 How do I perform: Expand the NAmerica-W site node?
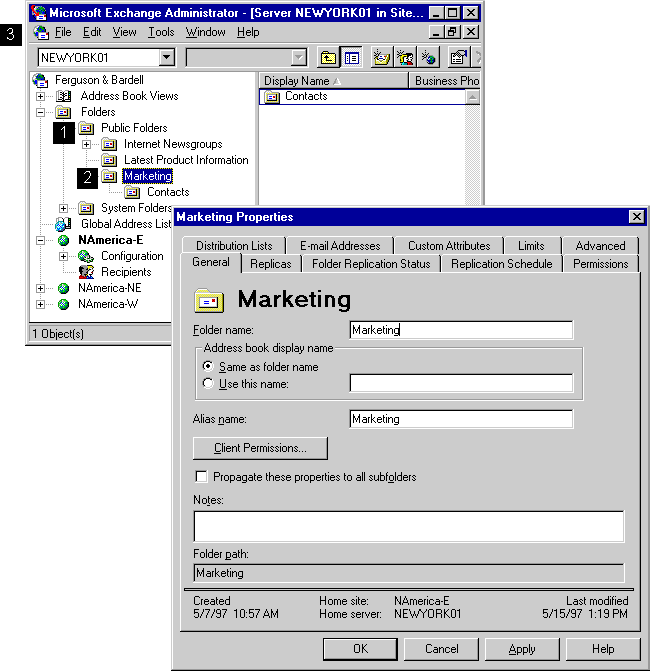[40, 304]
